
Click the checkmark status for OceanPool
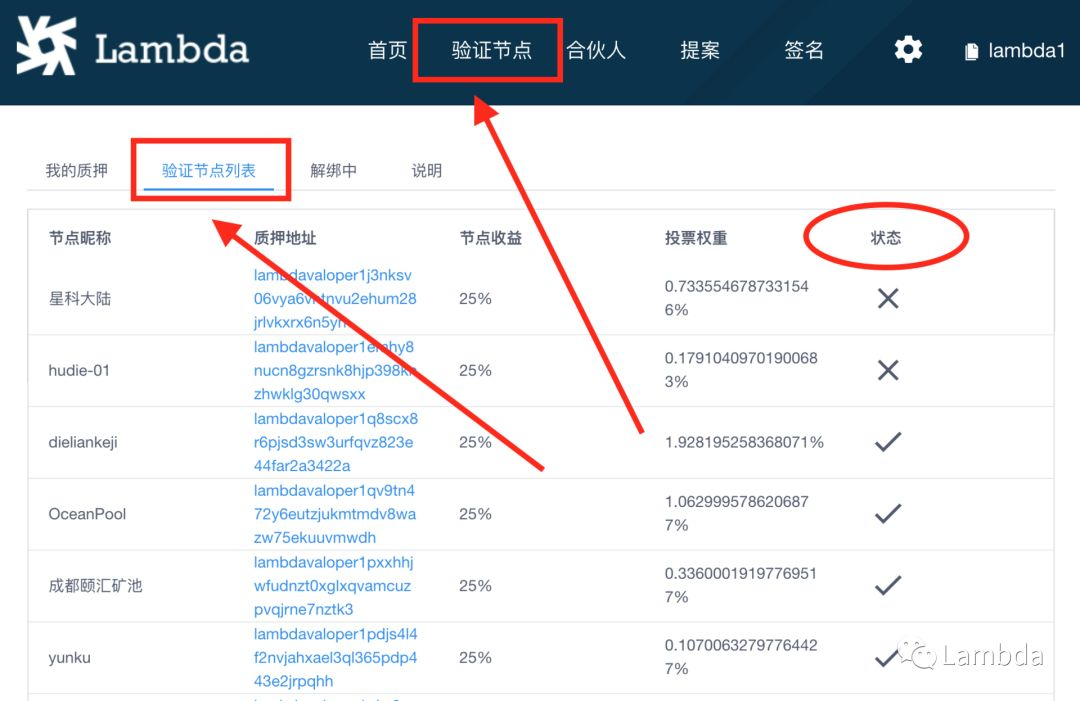click(x=888, y=514)
